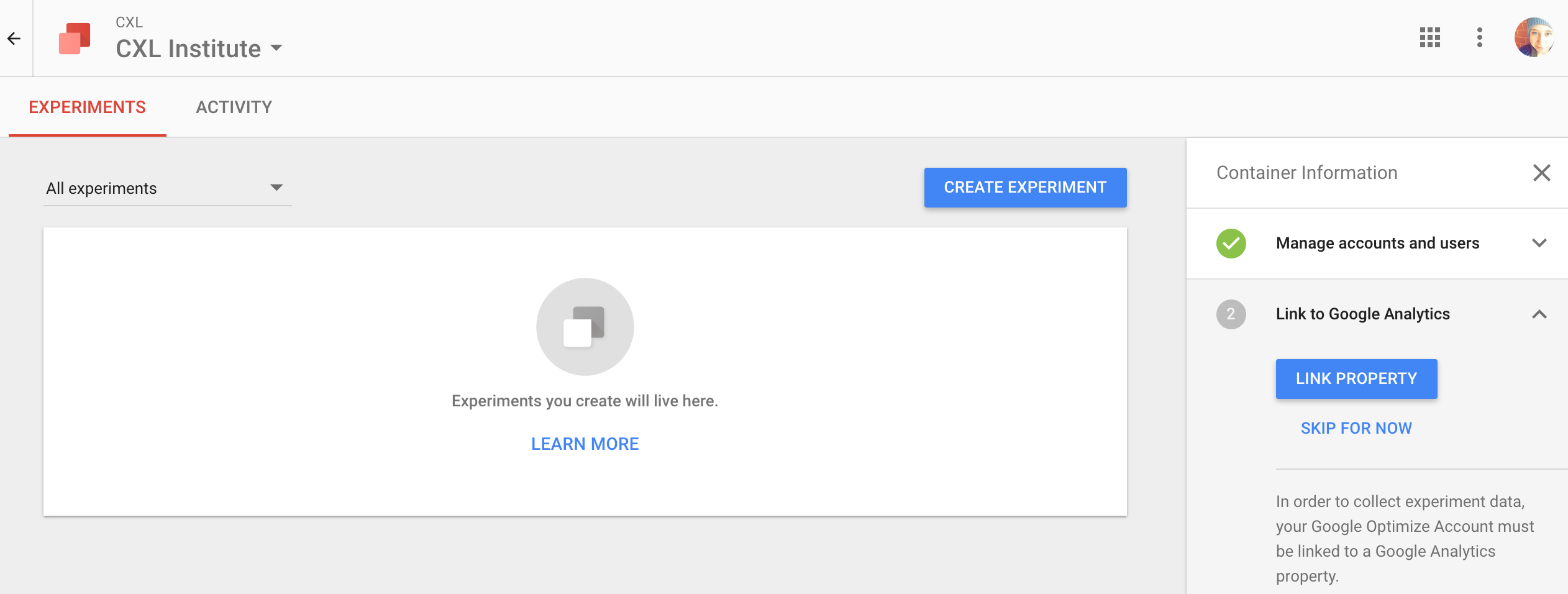This screenshot has width=1568, height=594.
Task: Open the Learn More link
Action: click(585, 444)
